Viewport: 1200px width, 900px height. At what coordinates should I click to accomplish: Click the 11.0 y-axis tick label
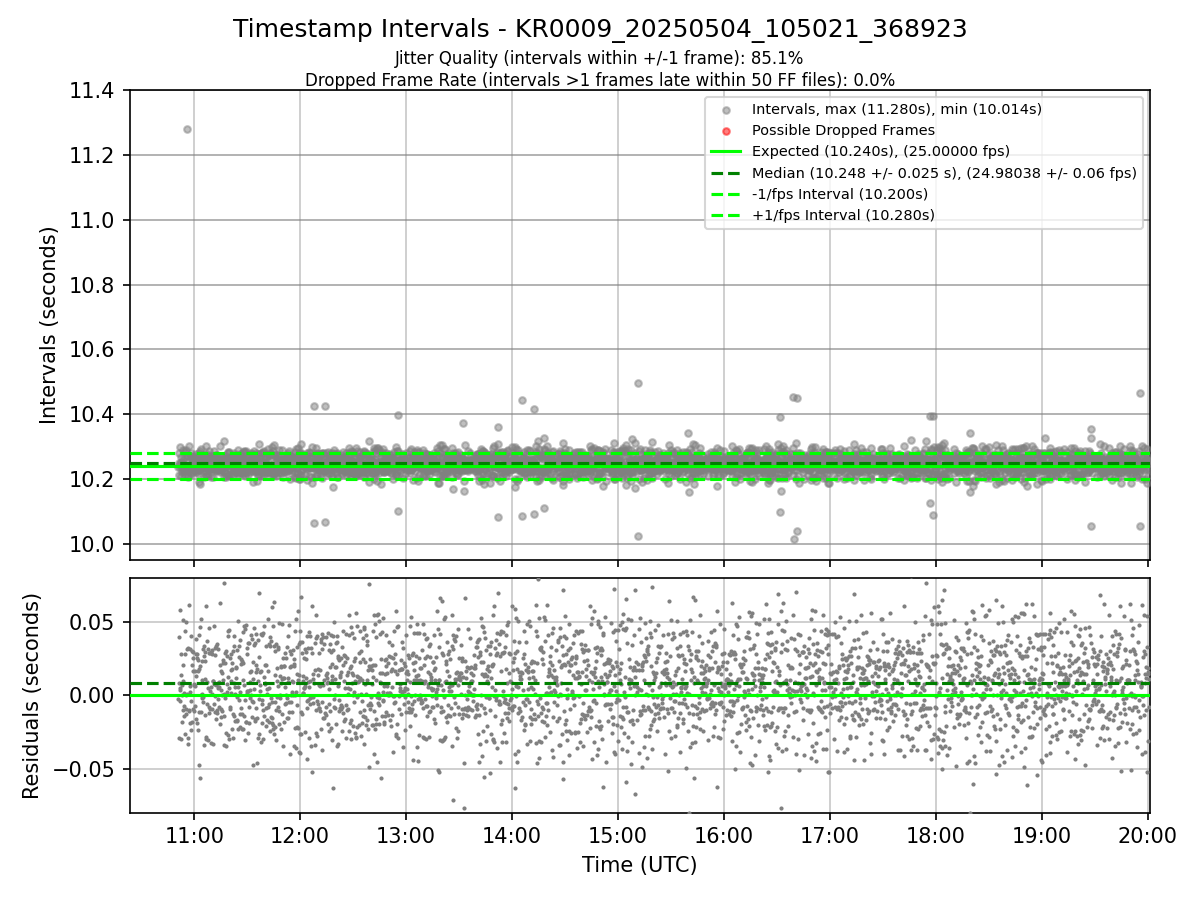(x=94, y=220)
